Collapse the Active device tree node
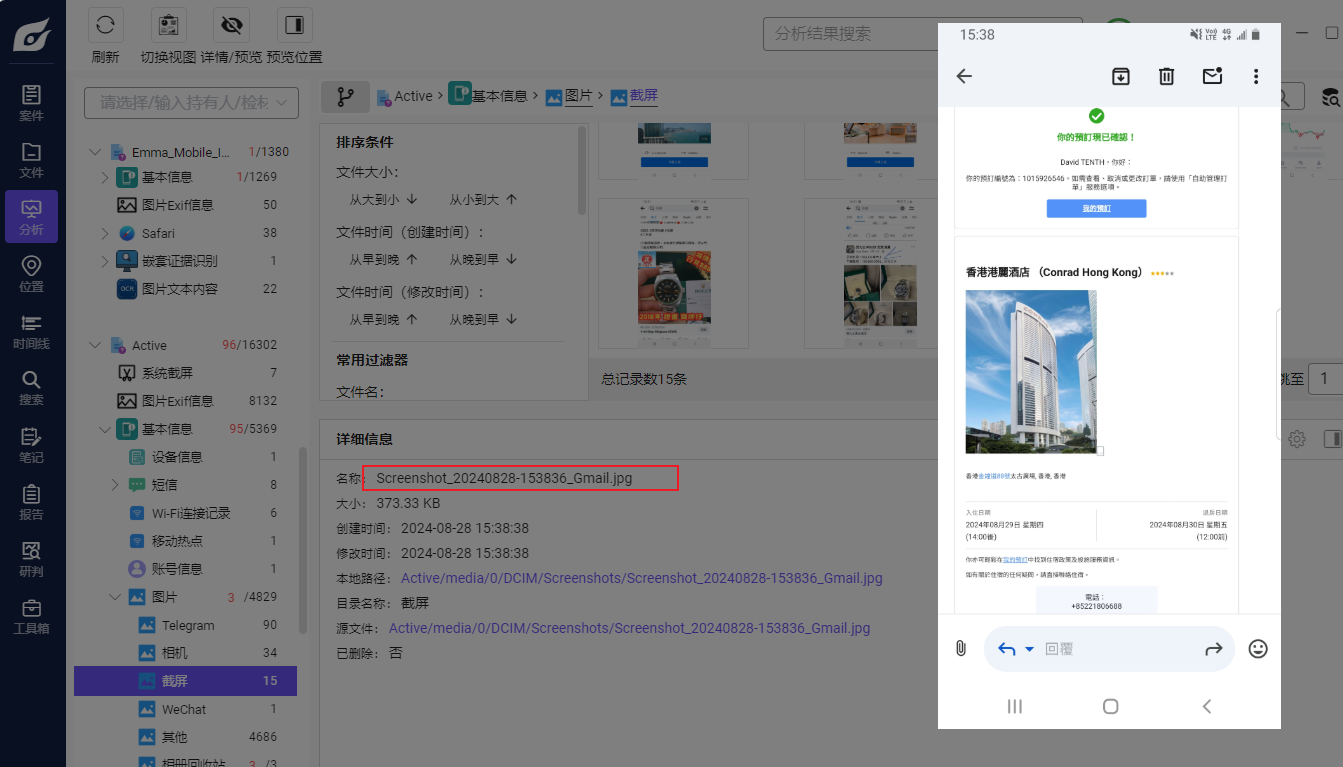Image resolution: width=1343 pixels, height=767 pixels. 95,345
